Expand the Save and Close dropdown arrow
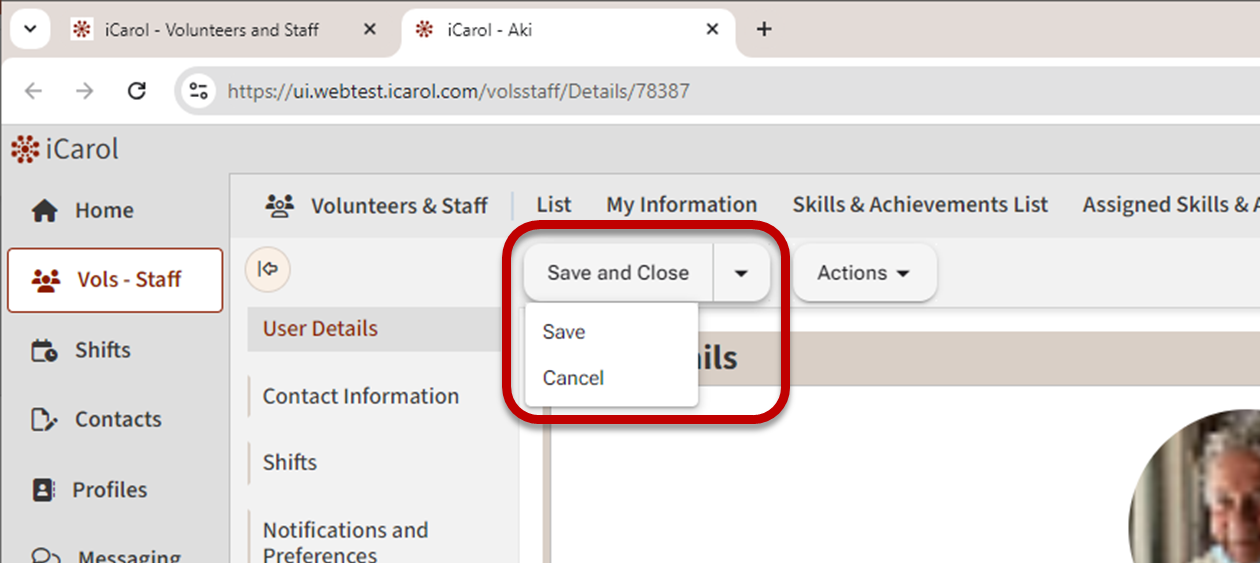Image resolution: width=1260 pixels, height=563 pixels. pos(741,273)
